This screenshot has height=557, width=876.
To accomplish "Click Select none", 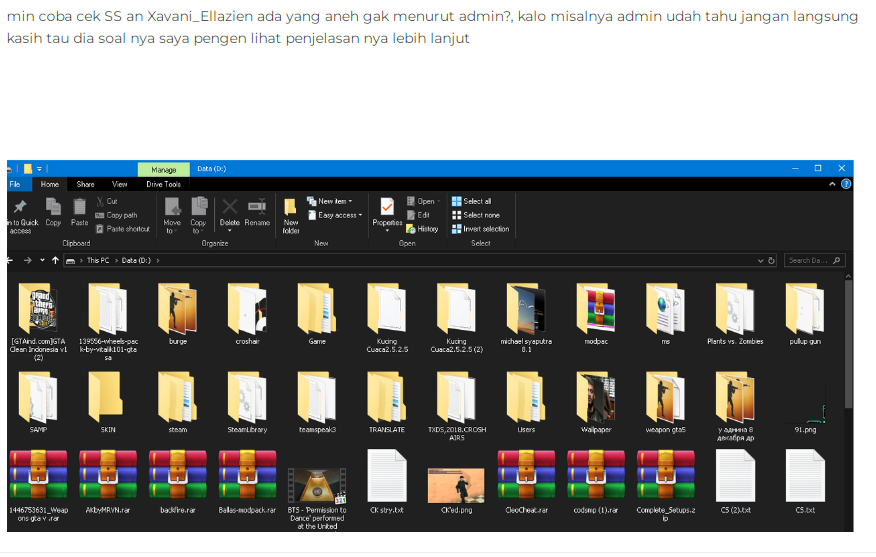I will coord(476,215).
